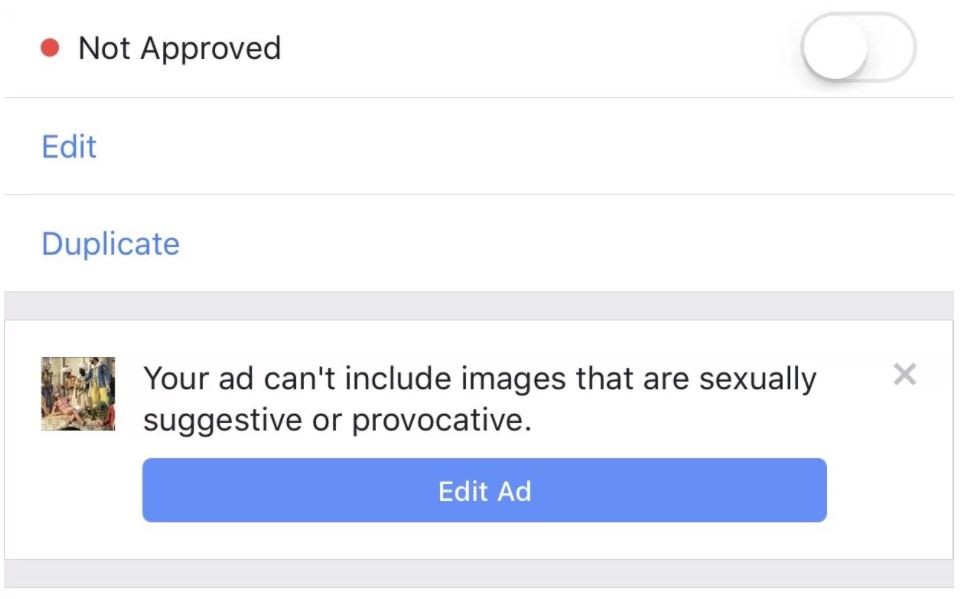The height and width of the screenshot is (599, 960).
Task: Dismiss the policy warning with the X
Action: pyautogui.click(x=904, y=374)
